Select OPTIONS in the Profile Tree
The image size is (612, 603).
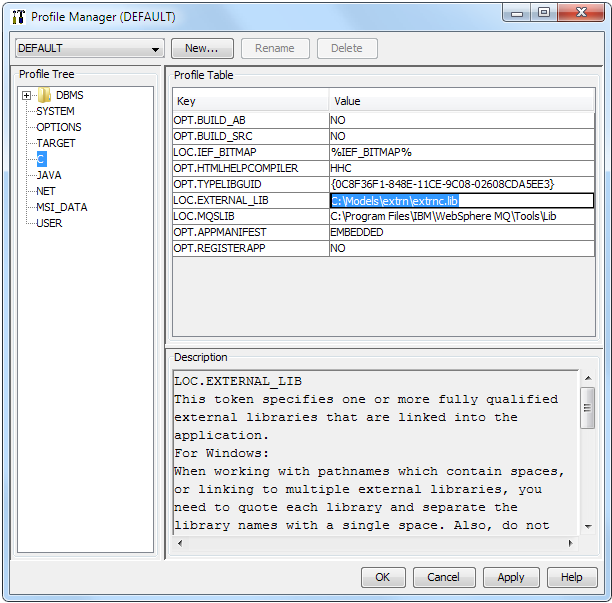59,127
